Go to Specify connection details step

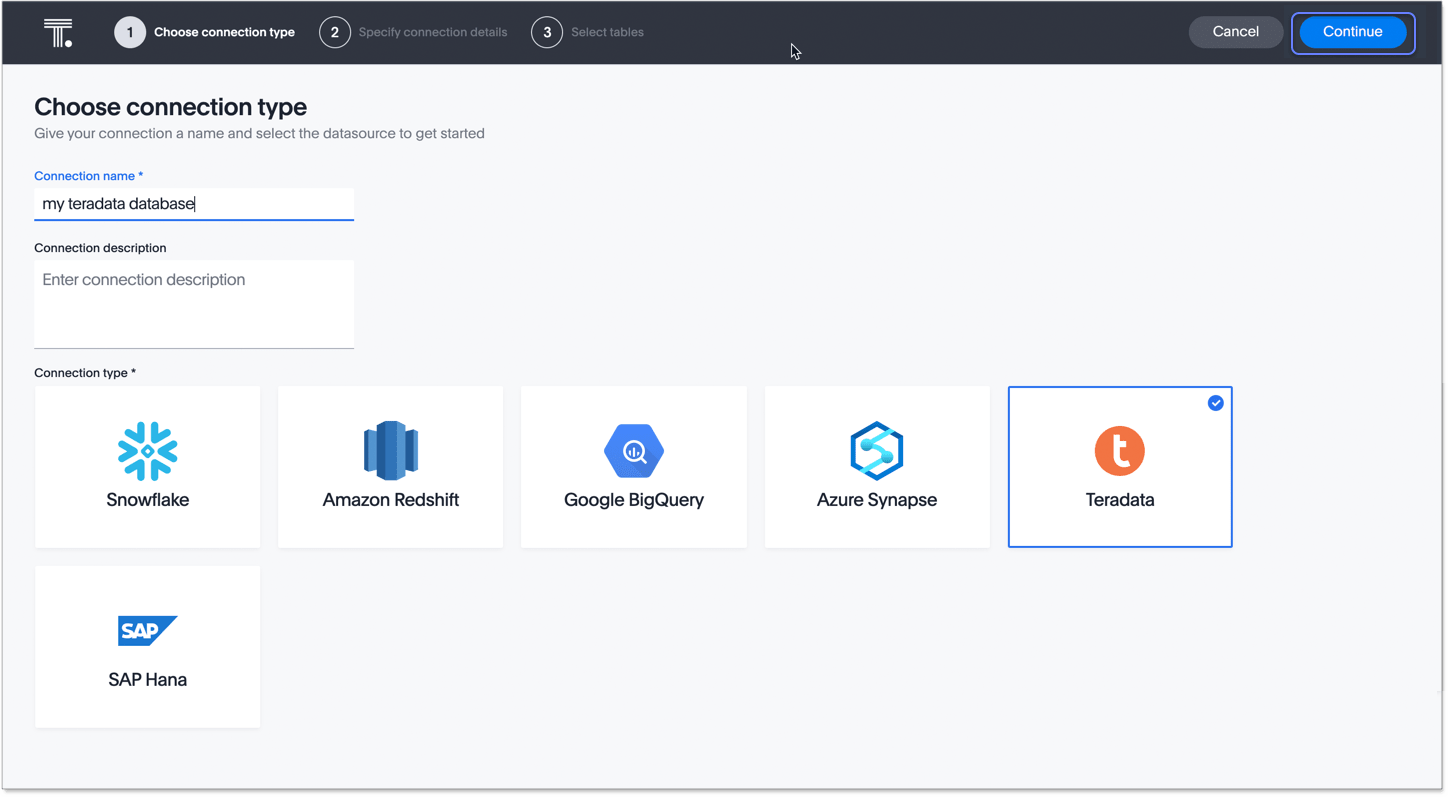pos(433,32)
